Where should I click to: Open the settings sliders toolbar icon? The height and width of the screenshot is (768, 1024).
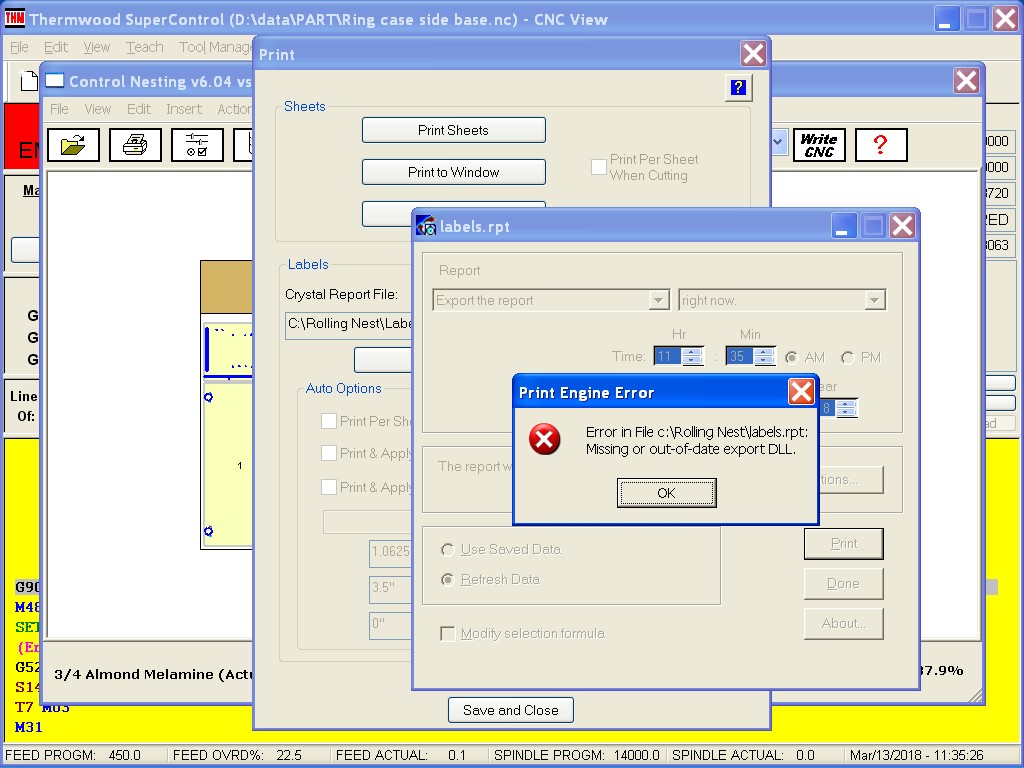[x=197, y=145]
